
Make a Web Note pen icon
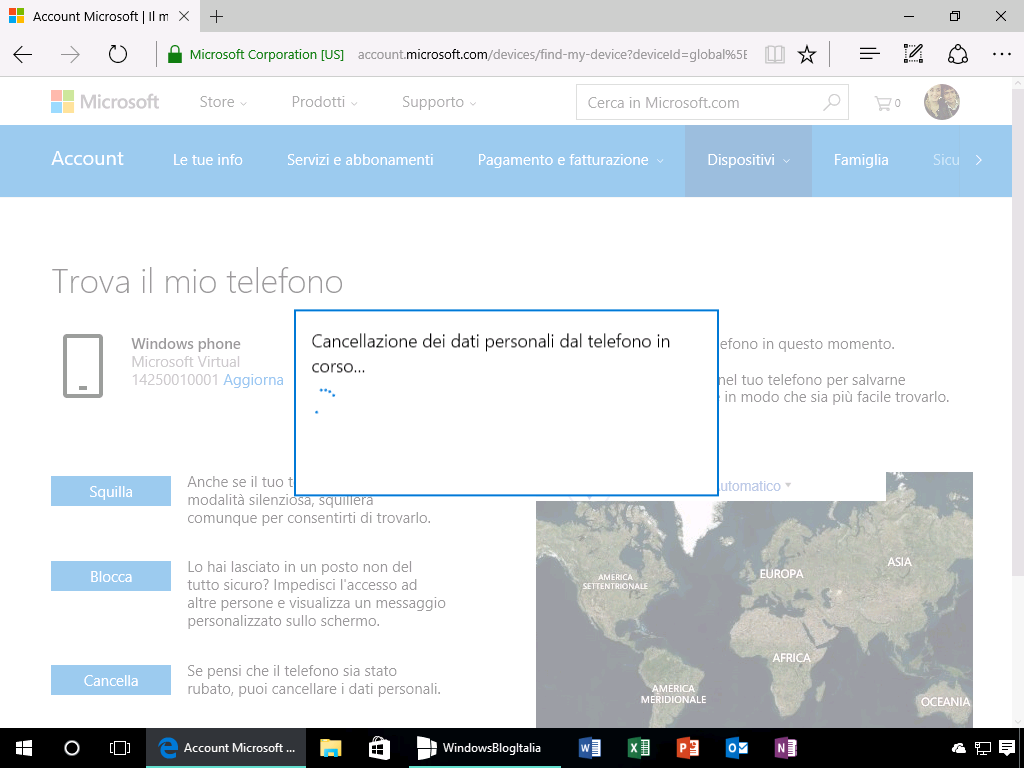pos(913,54)
